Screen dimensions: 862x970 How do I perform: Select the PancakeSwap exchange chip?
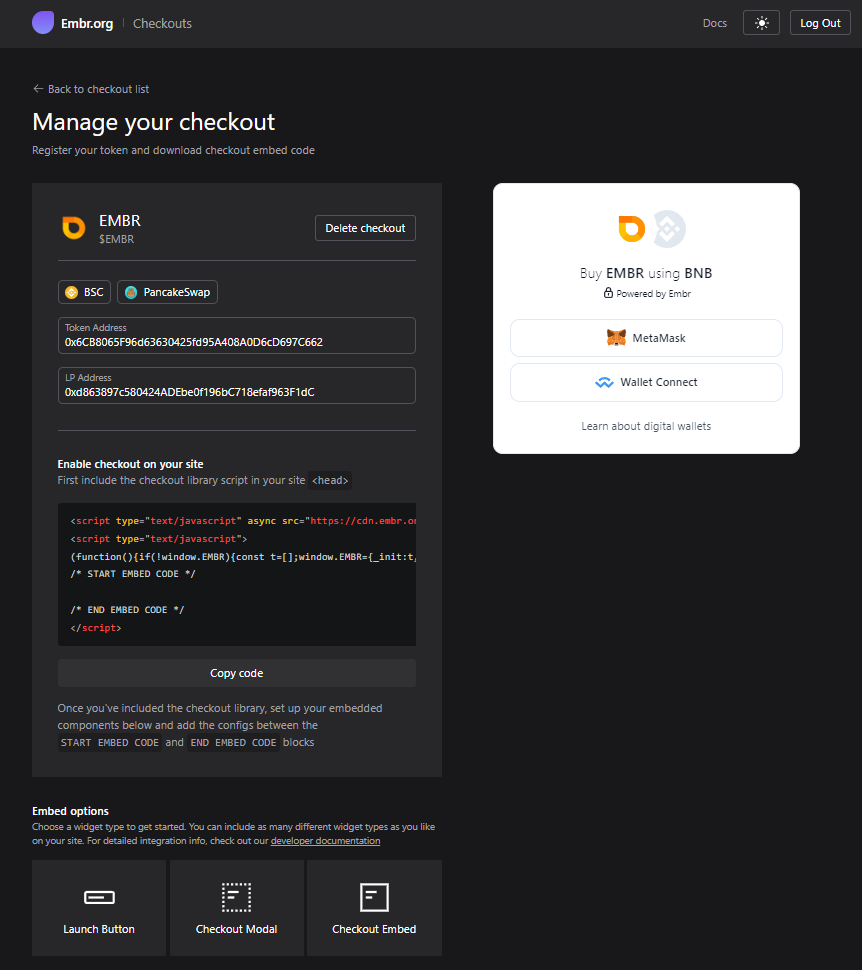pyautogui.click(x=168, y=292)
